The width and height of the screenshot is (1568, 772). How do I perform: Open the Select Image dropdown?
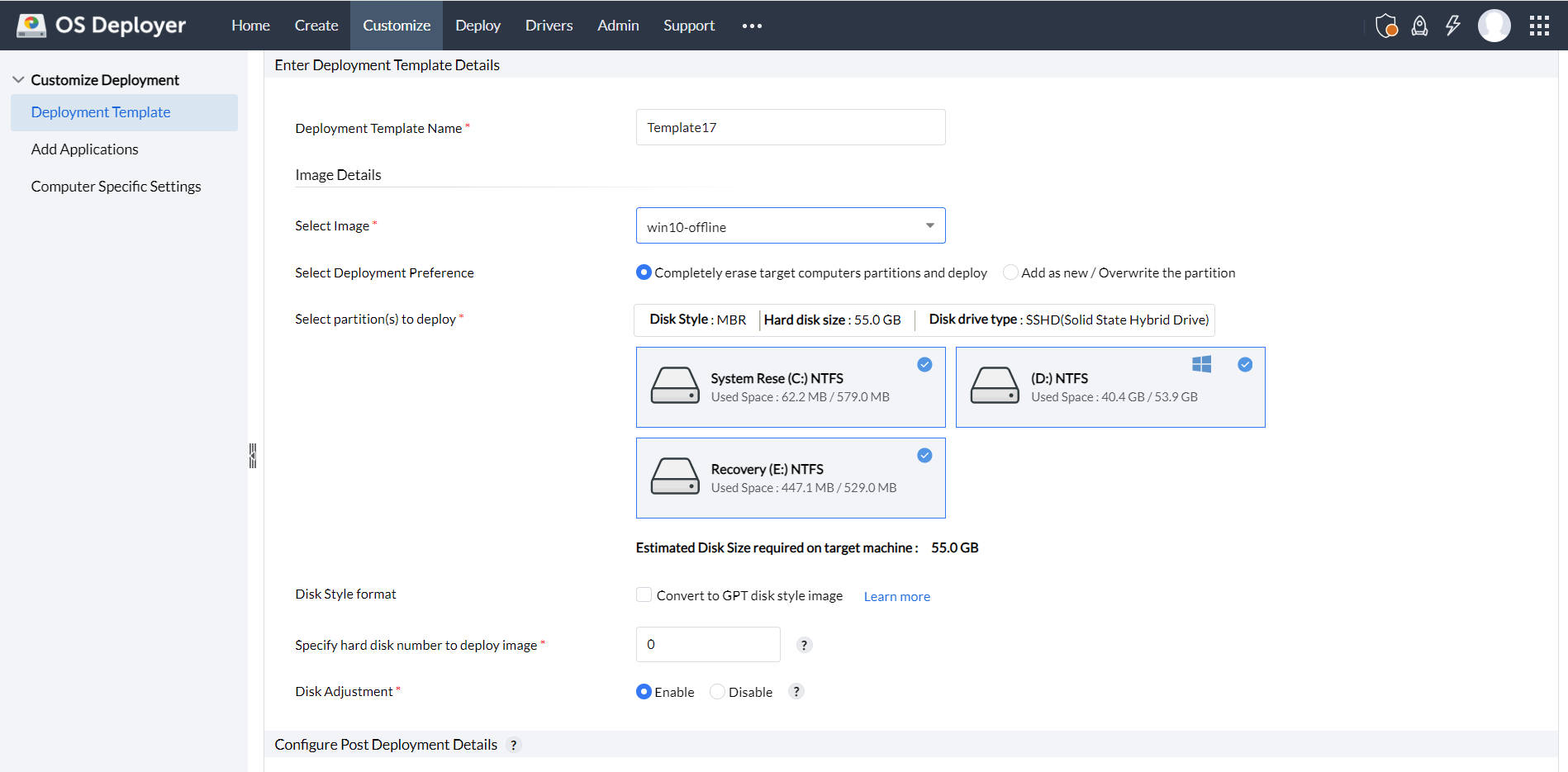click(930, 225)
